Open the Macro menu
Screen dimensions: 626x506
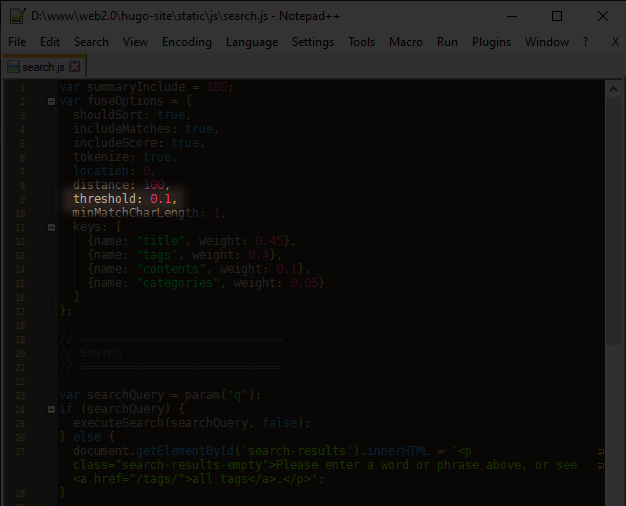[406, 42]
